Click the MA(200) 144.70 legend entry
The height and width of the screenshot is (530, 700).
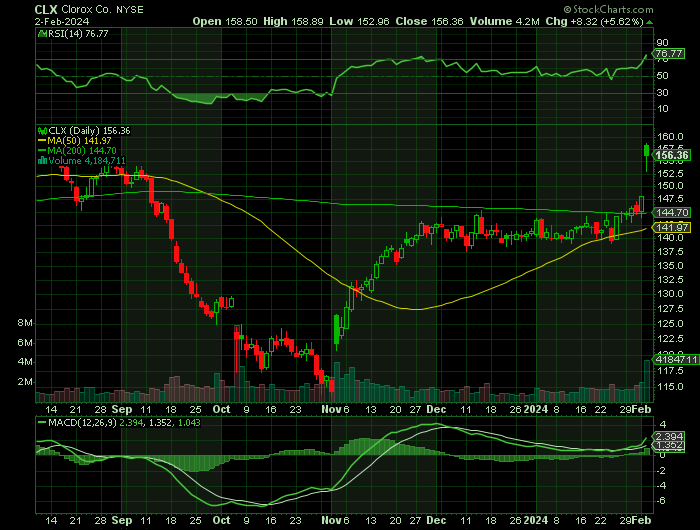(x=77, y=151)
